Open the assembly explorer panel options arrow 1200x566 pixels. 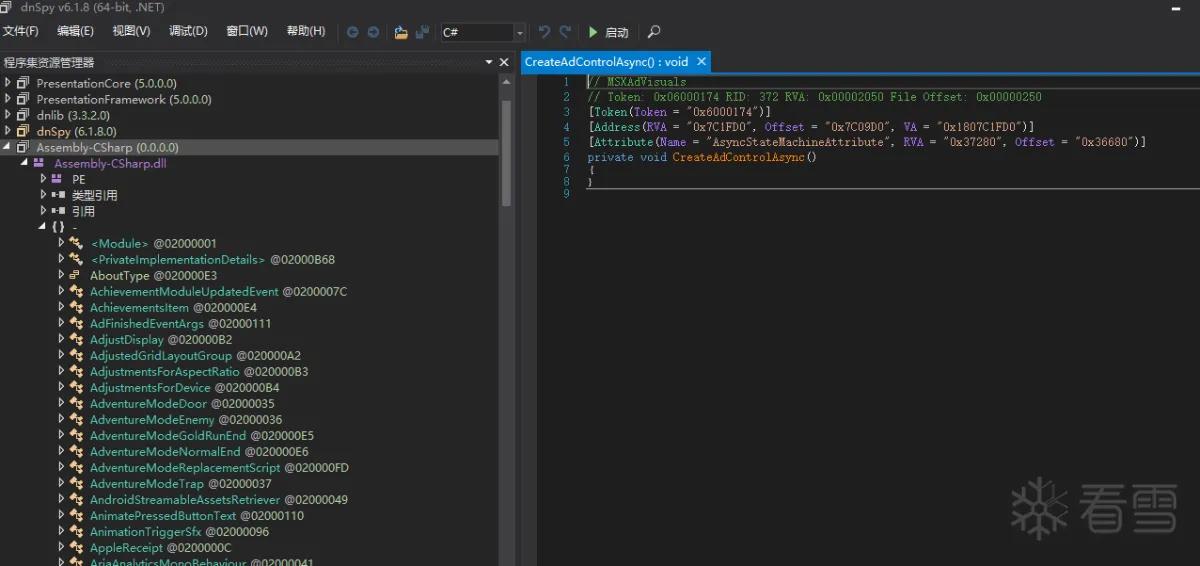[489, 62]
